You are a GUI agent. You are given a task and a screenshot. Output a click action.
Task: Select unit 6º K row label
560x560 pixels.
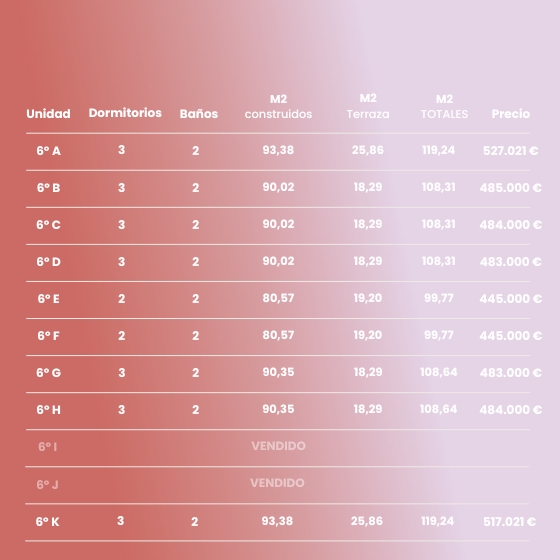48,522
